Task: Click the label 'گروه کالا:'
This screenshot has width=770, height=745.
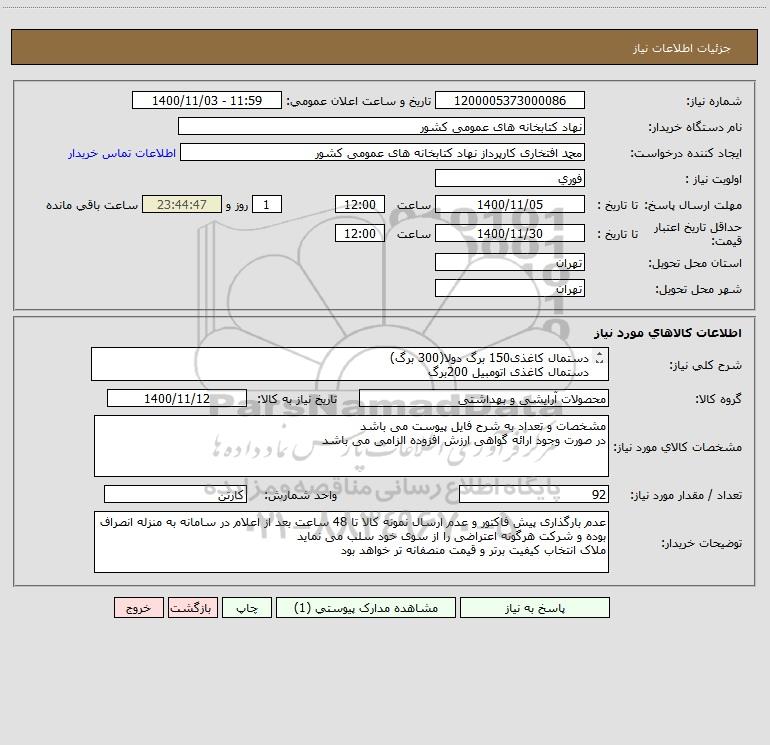Action: point(719,399)
